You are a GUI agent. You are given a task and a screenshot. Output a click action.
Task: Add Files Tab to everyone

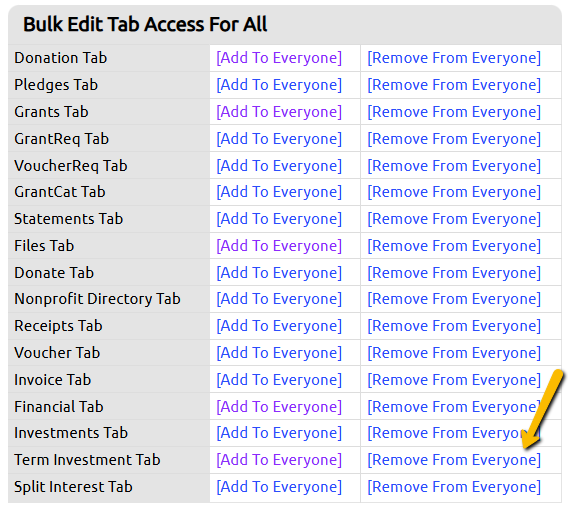279,246
